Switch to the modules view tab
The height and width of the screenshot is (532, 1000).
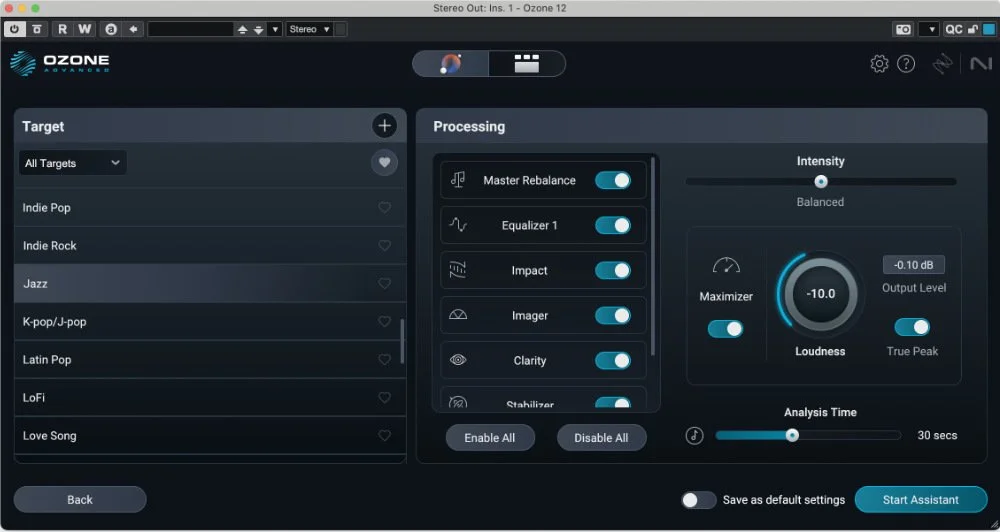click(527, 63)
